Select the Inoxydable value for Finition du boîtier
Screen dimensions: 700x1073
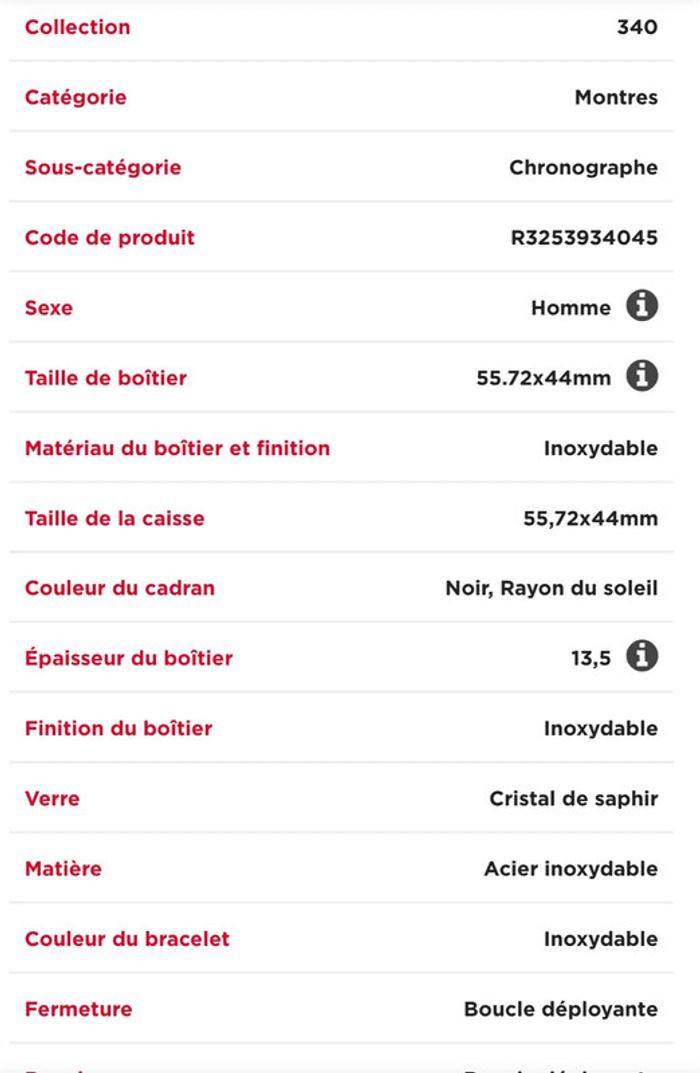(x=601, y=729)
